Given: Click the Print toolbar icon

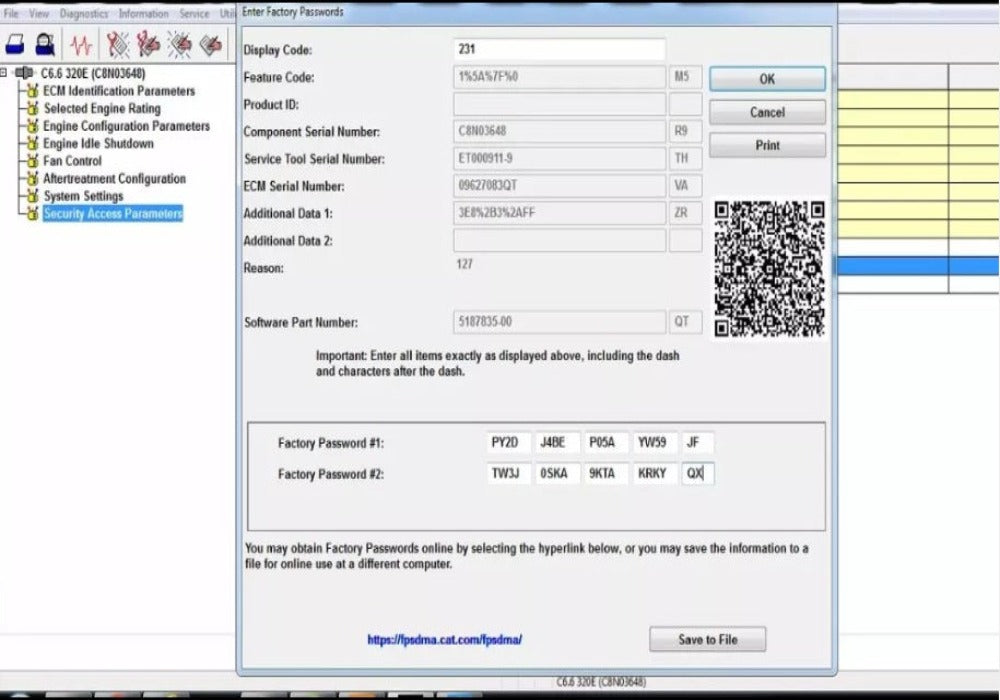Looking at the screenshot, I should 15,43.
